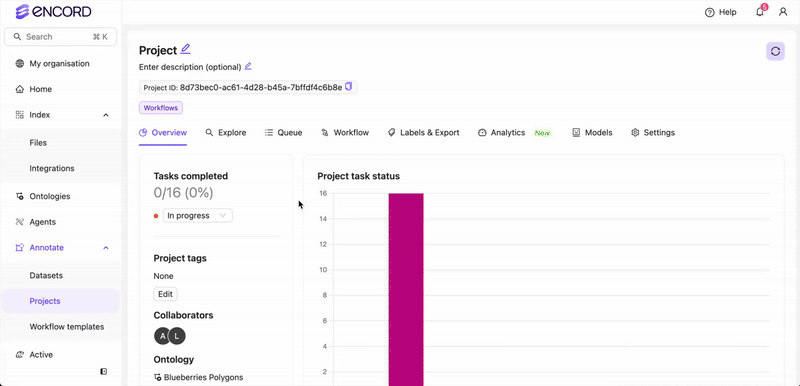Select Workflow templates in sidebar
Image resolution: width=800 pixels, height=386 pixels.
(67, 326)
